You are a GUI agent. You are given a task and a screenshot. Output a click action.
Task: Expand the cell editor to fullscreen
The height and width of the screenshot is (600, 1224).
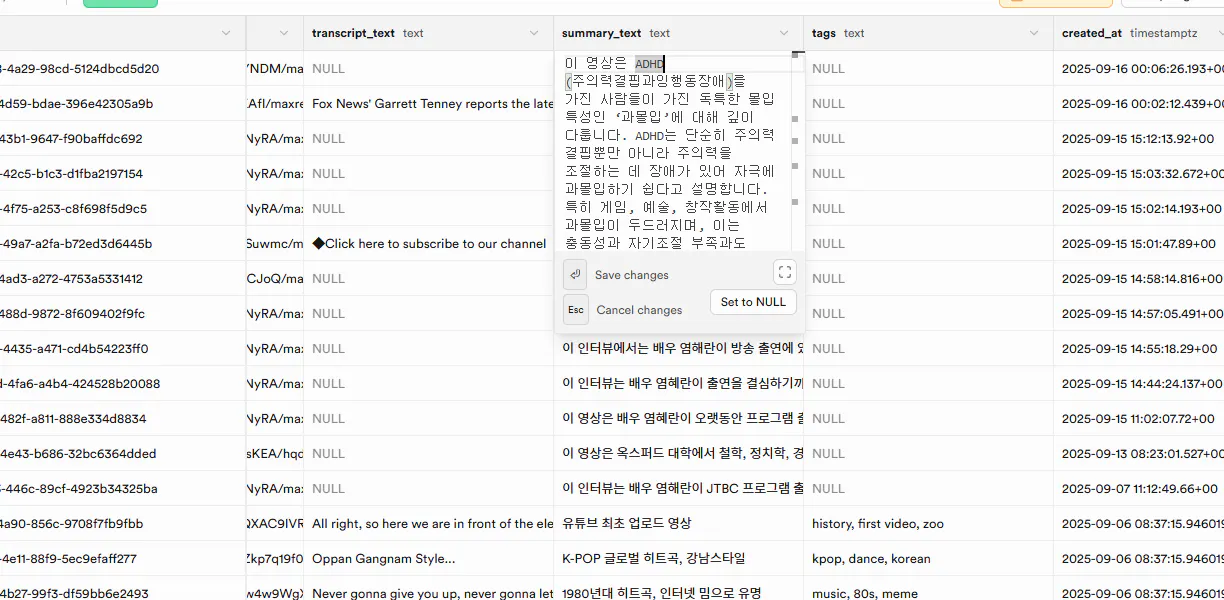pyautogui.click(x=785, y=271)
